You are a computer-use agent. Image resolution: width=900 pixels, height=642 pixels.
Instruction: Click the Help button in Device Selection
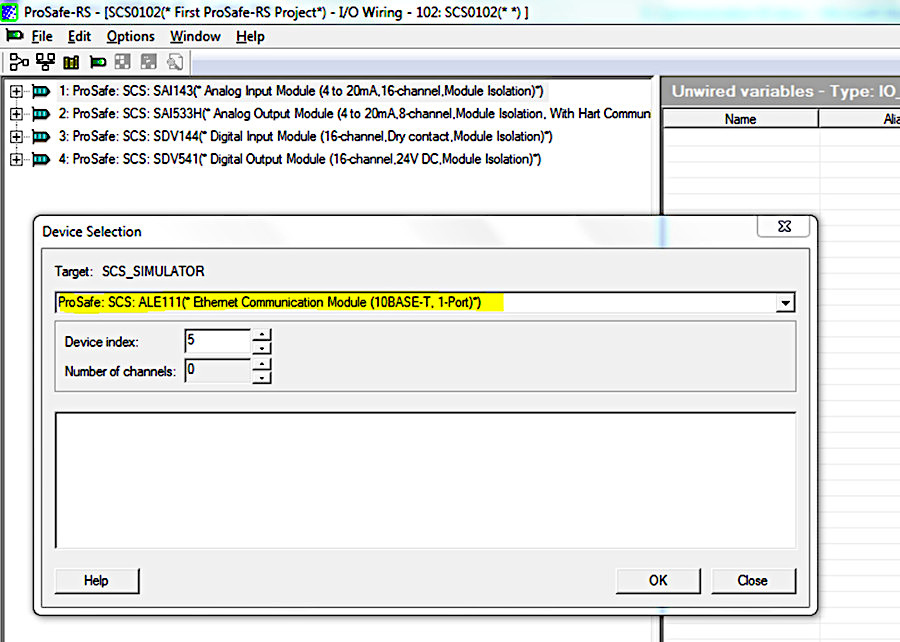96,581
